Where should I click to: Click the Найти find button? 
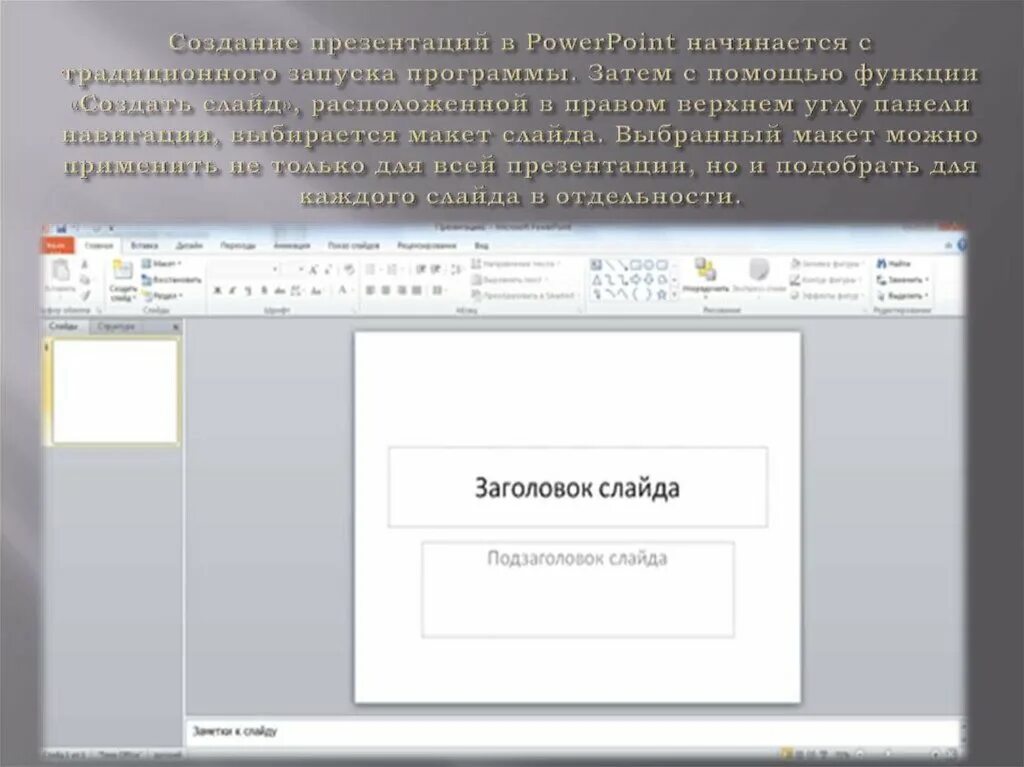893,264
